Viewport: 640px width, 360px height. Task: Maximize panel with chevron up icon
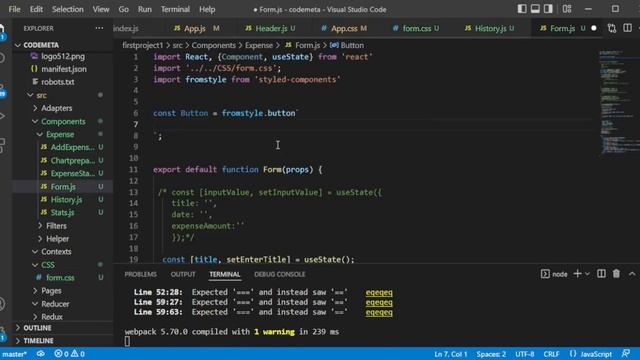point(632,274)
